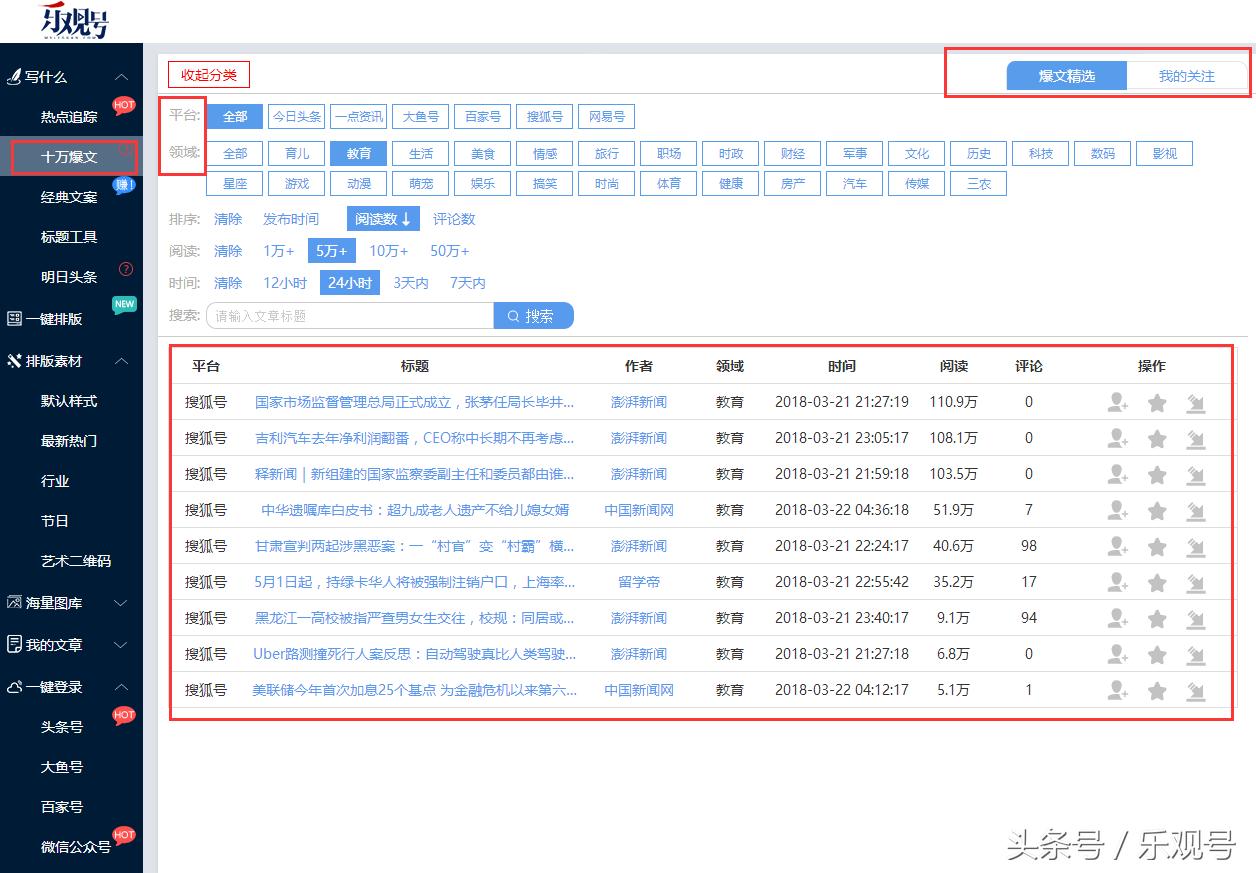
Task: Select the 7天内 time filter
Action: 467,283
